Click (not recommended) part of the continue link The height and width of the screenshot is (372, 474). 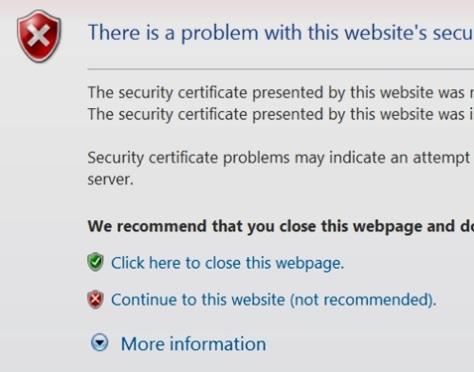click(363, 300)
